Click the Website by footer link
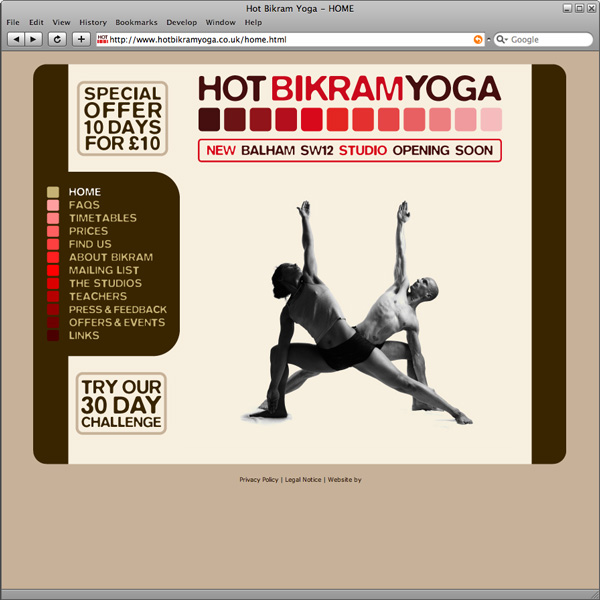This screenshot has width=600, height=600. pos(344,479)
